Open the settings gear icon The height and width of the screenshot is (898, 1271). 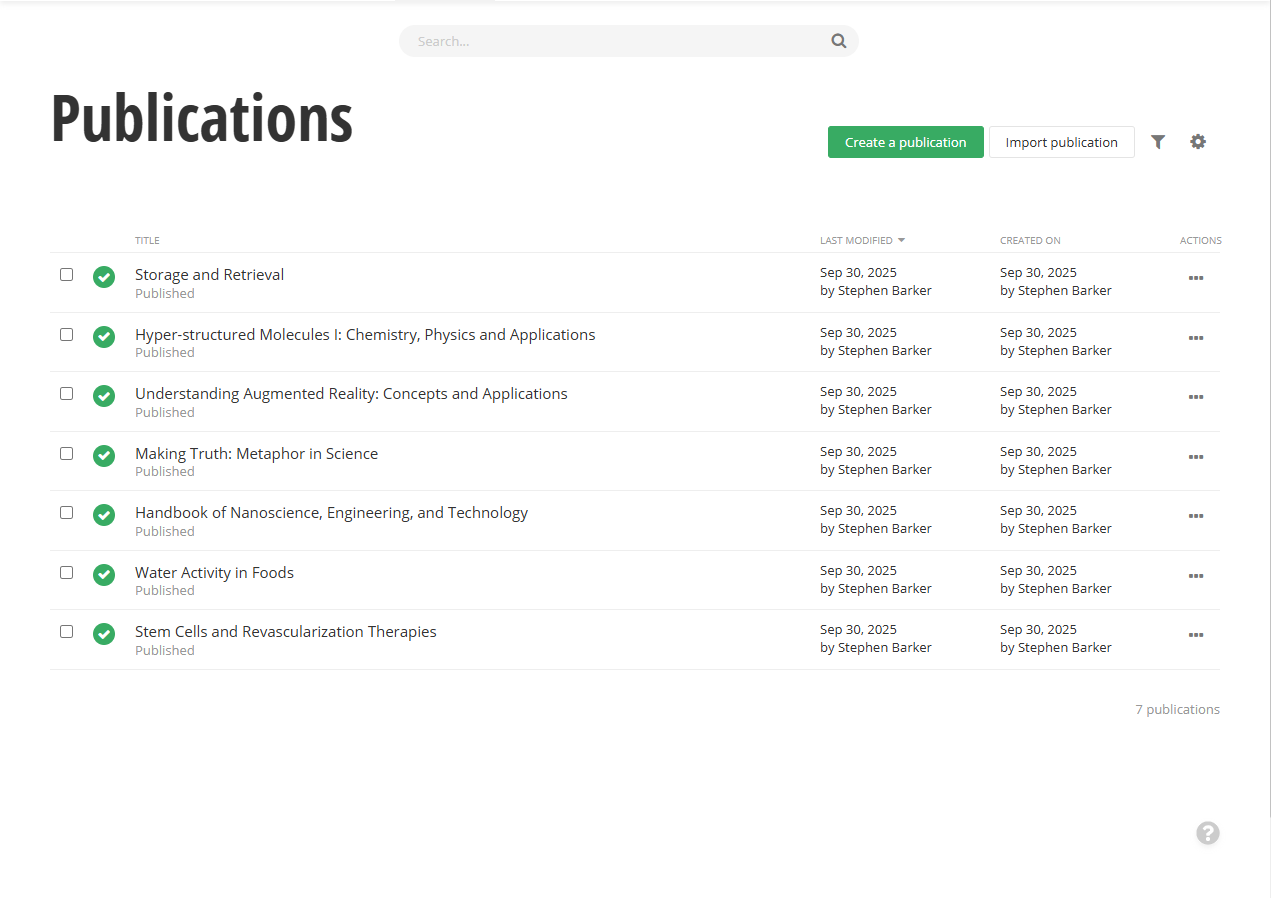pos(1198,142)
